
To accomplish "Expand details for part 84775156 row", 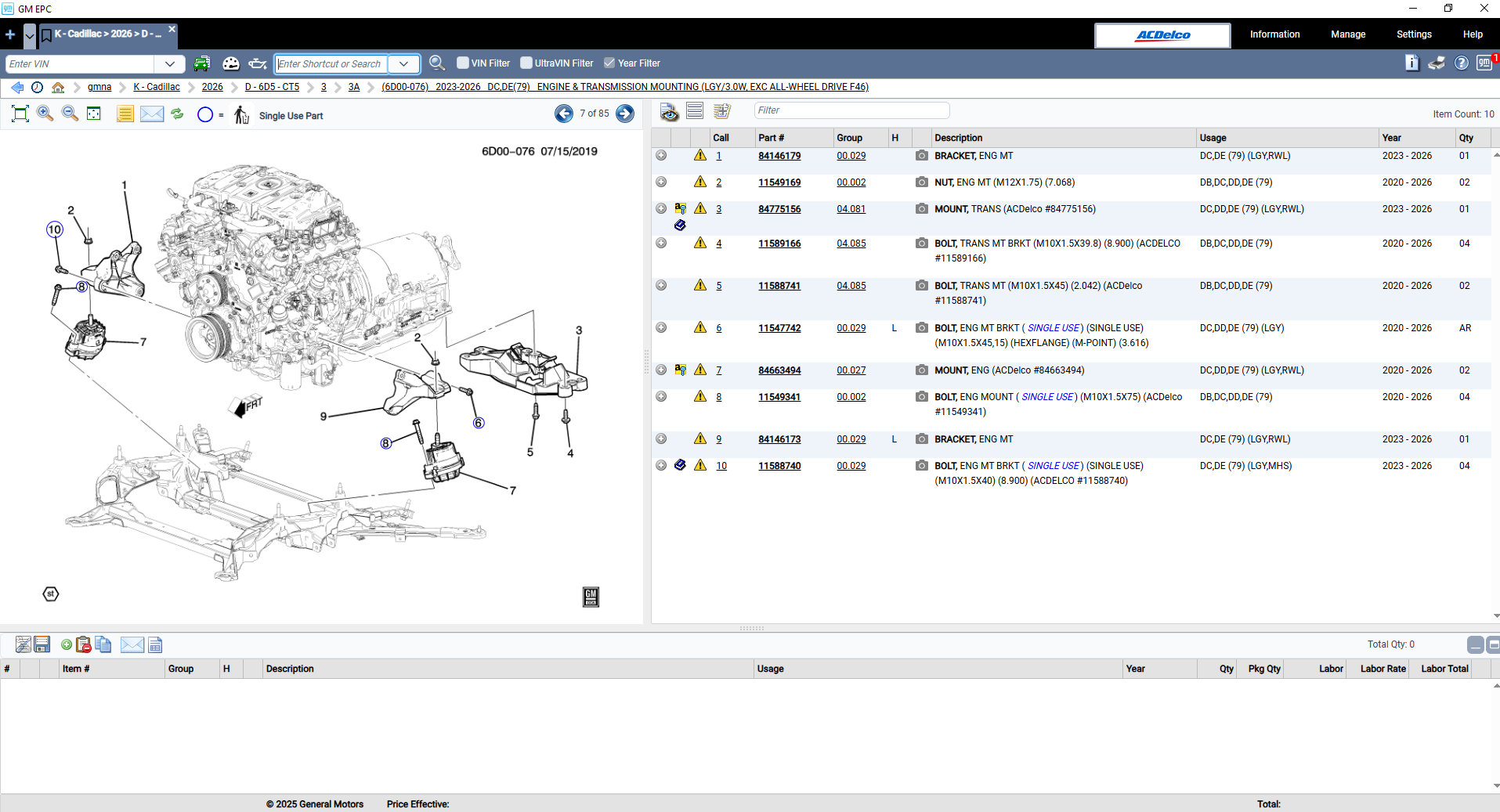I will (x=660, y=208).
